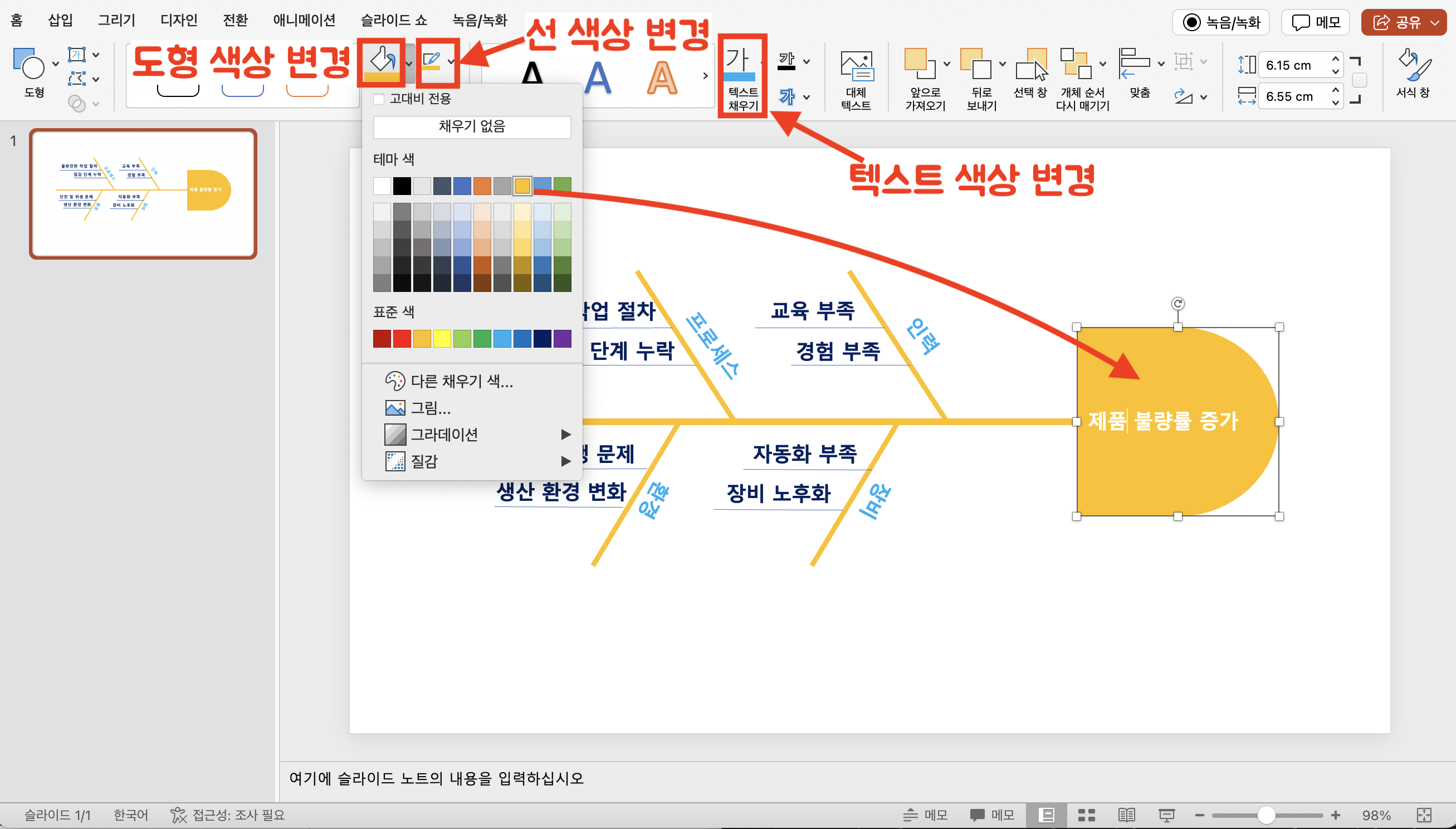Viewport: 1456px width, 829px height.
Task: Open the 슬라이드 쇼 ribbon tab
Action: click(394, 21)
